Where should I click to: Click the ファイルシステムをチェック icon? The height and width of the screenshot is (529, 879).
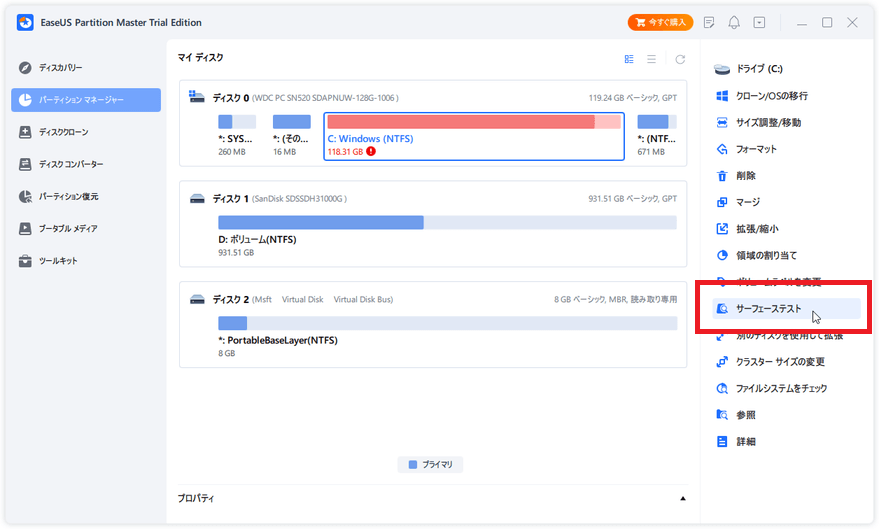[722, 388]
